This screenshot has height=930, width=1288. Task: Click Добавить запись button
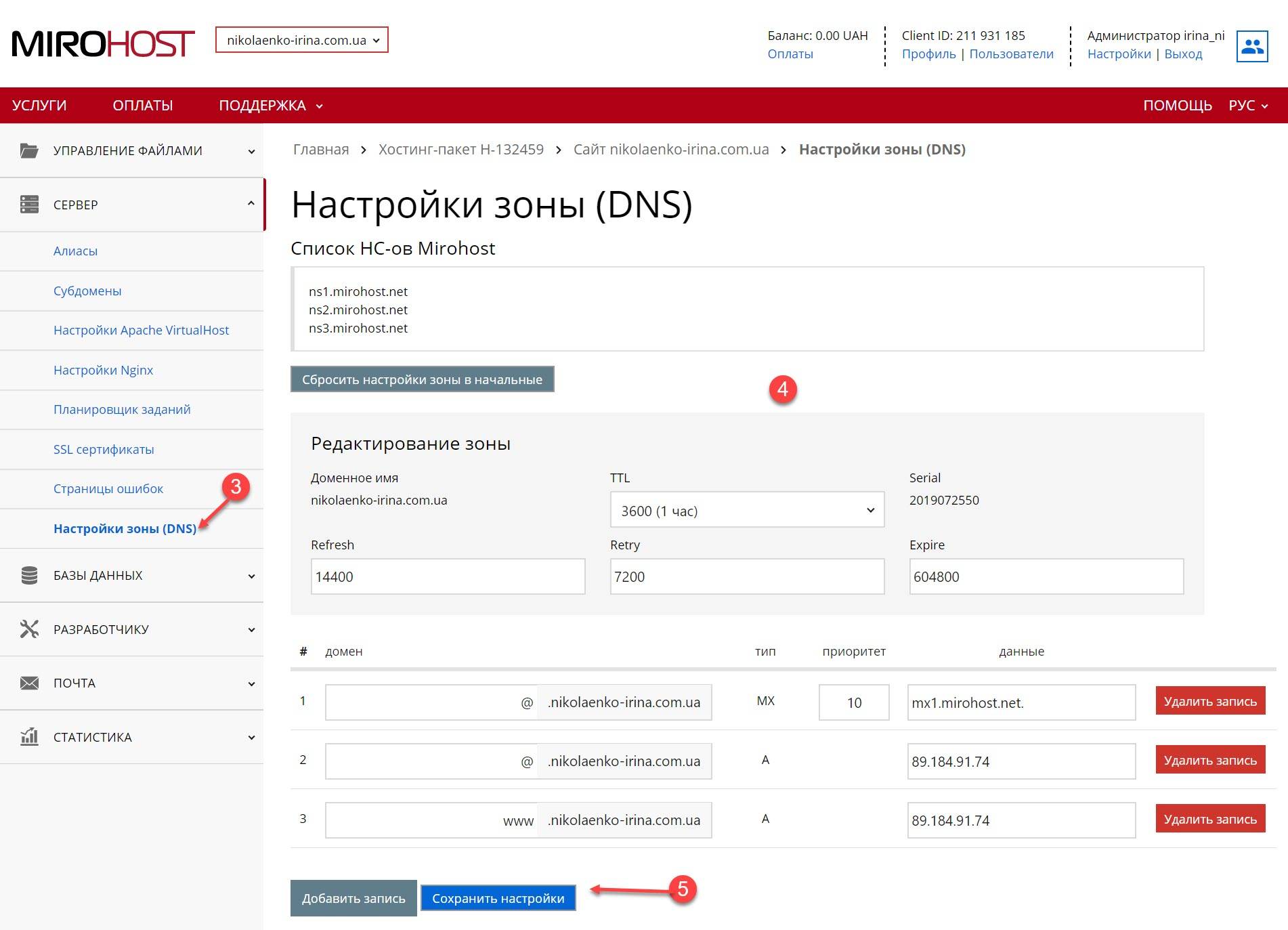click(353, 898)
